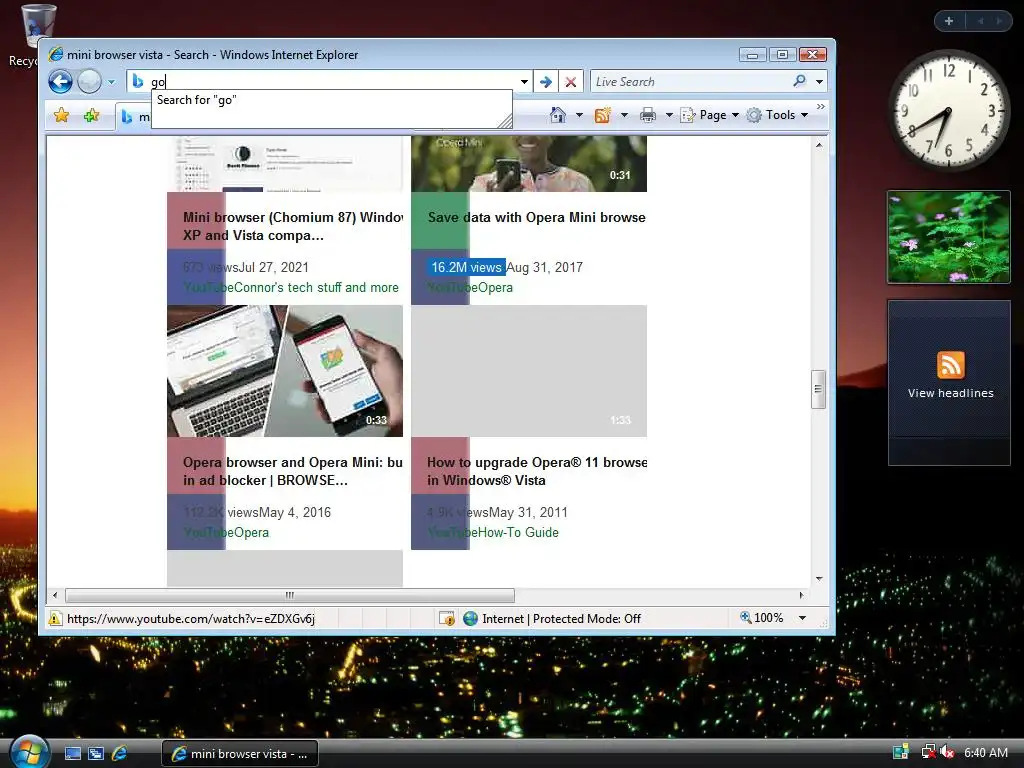
Task: Stop page loading with red X
Action: pos(571,82)
